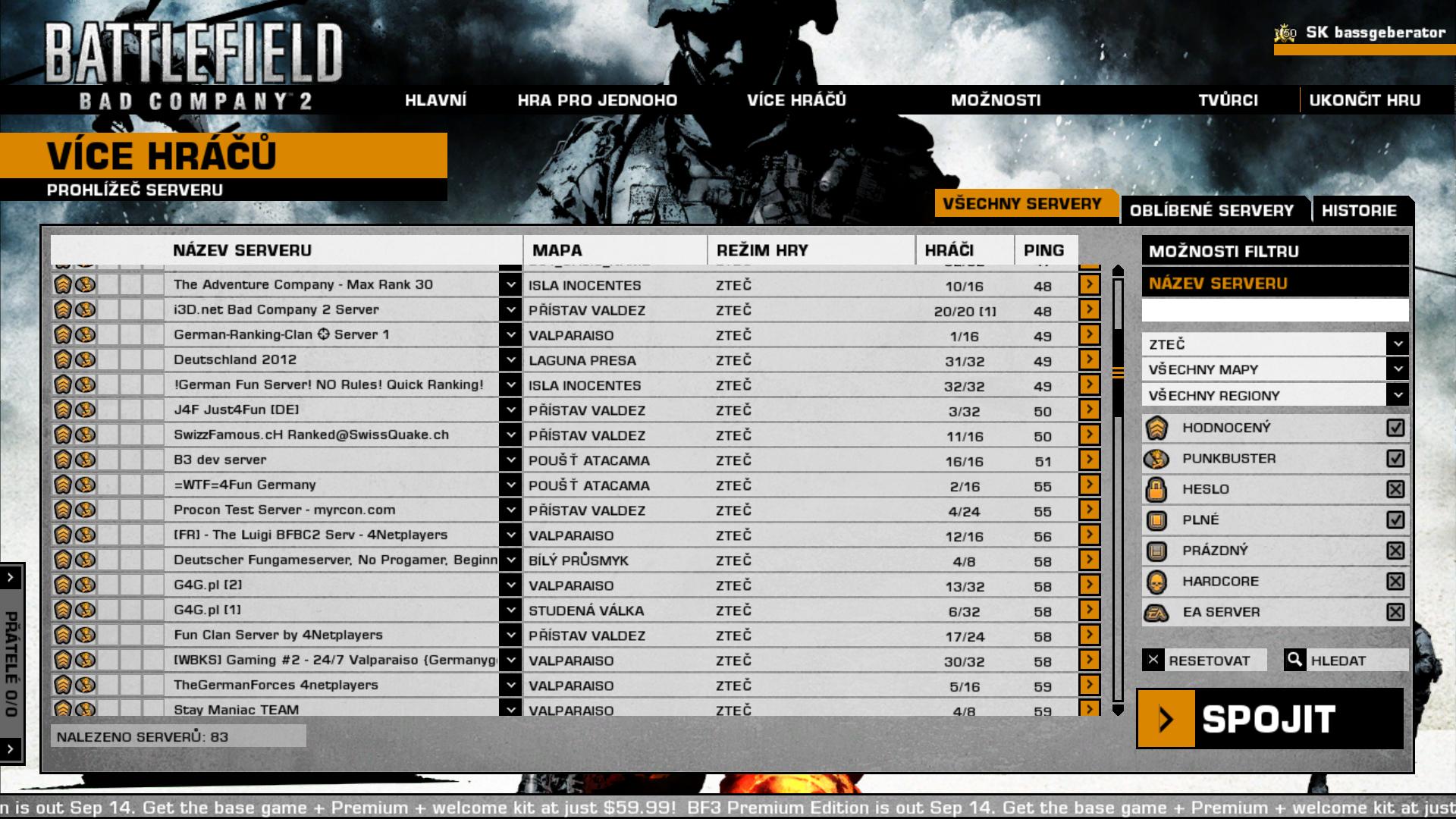Expand details for SwizzFamous.cH server

click(x=510, y=435)
